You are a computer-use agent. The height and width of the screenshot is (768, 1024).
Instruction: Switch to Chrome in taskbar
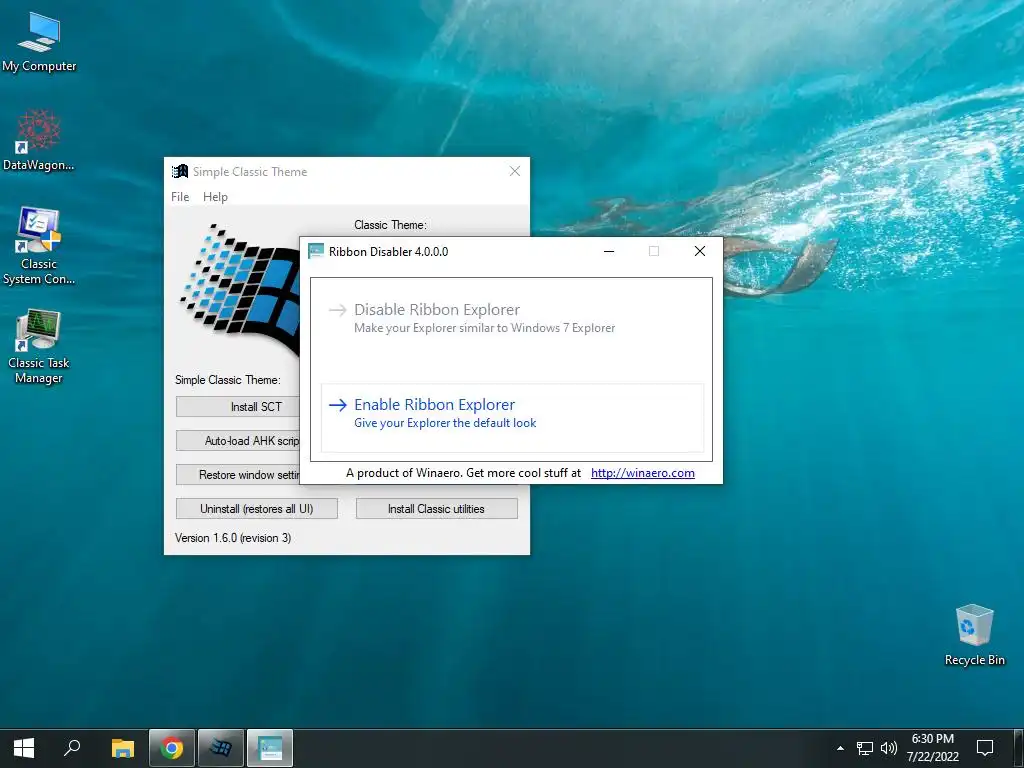click(172, 748)
